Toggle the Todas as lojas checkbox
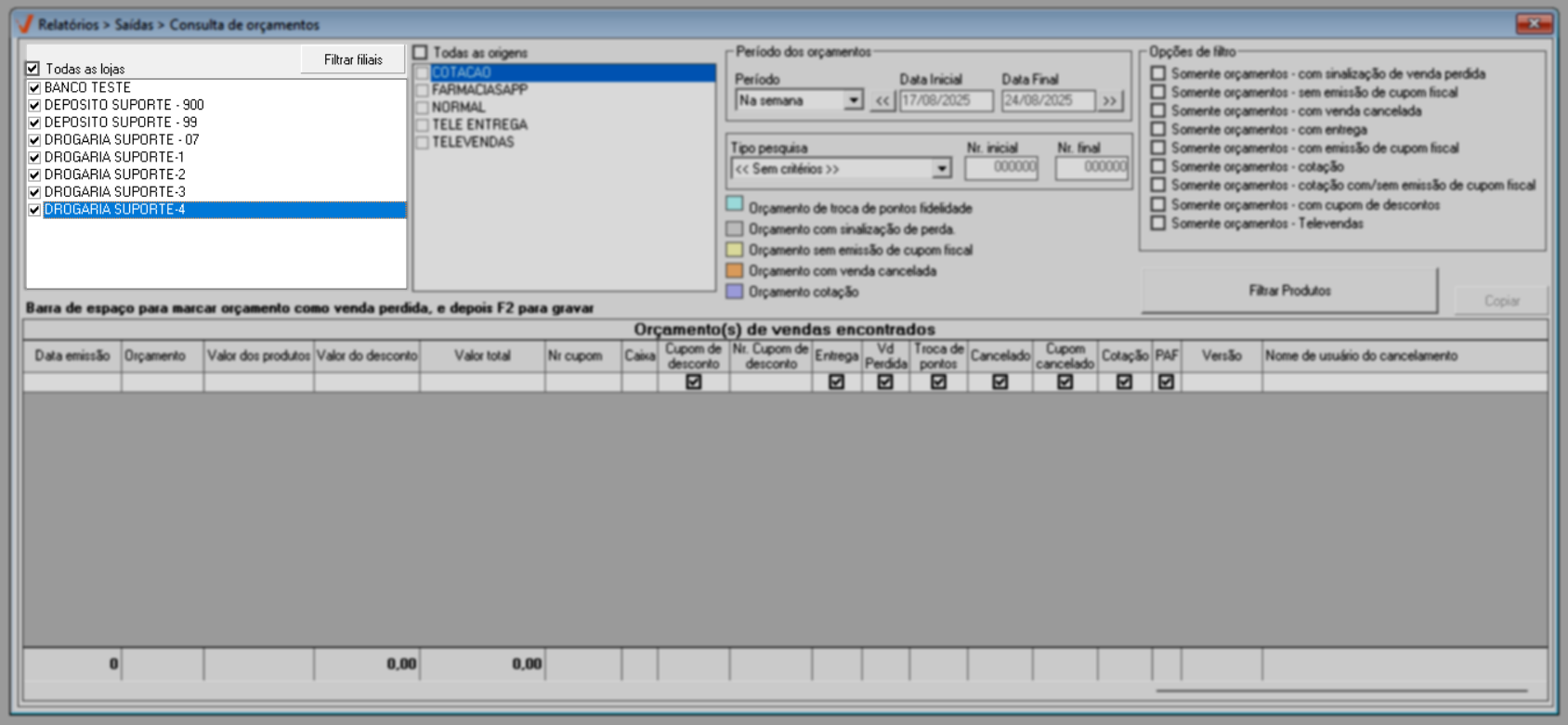 click(x=33, y=69)
